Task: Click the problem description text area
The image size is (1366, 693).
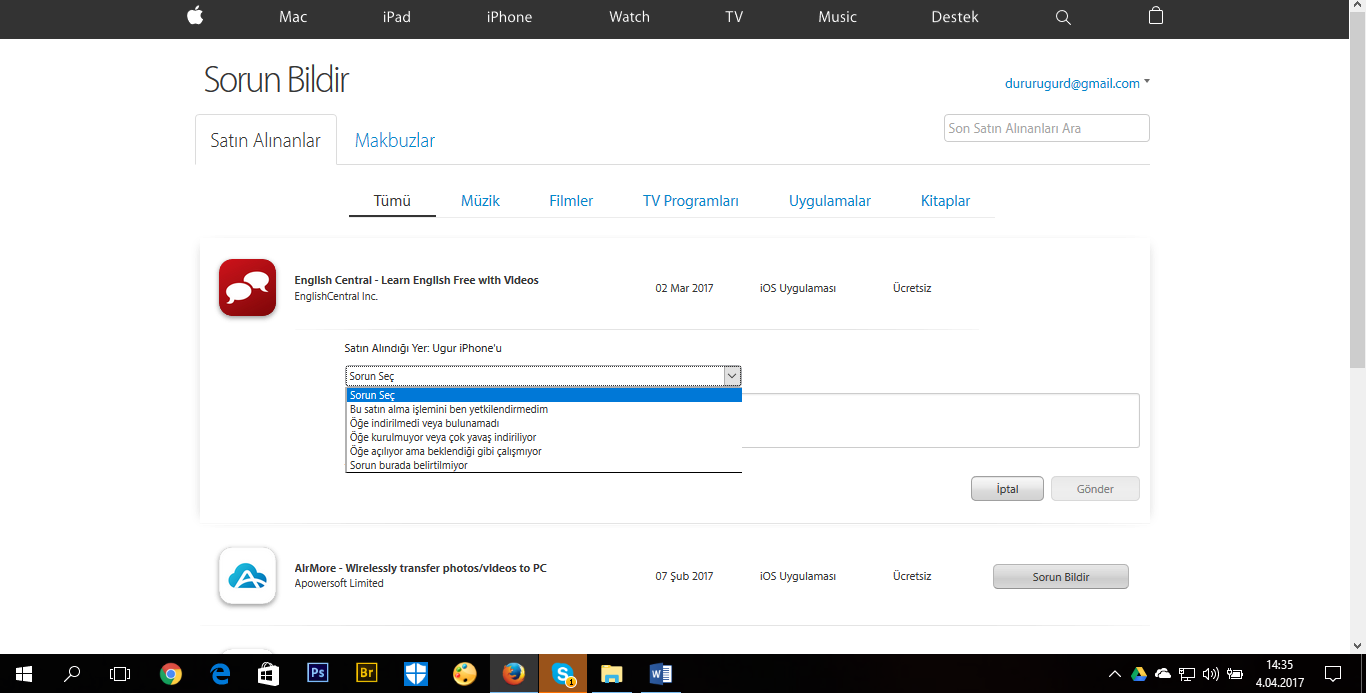Action: (940, 420)
